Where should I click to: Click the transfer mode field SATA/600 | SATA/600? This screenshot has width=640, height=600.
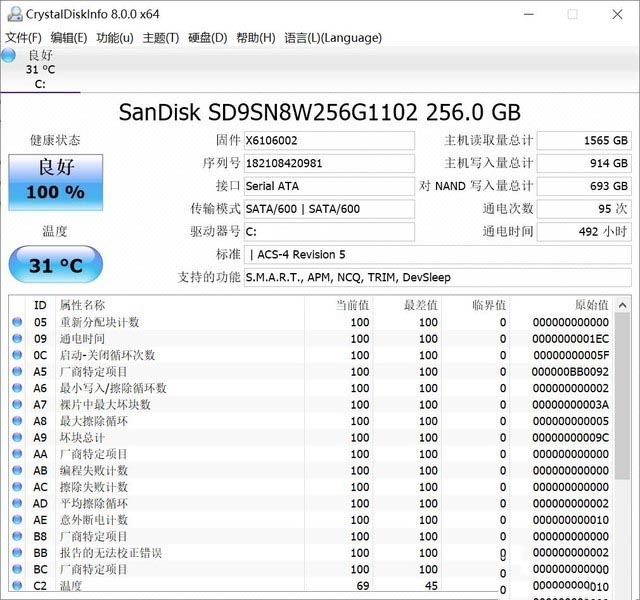pos(329,209)
